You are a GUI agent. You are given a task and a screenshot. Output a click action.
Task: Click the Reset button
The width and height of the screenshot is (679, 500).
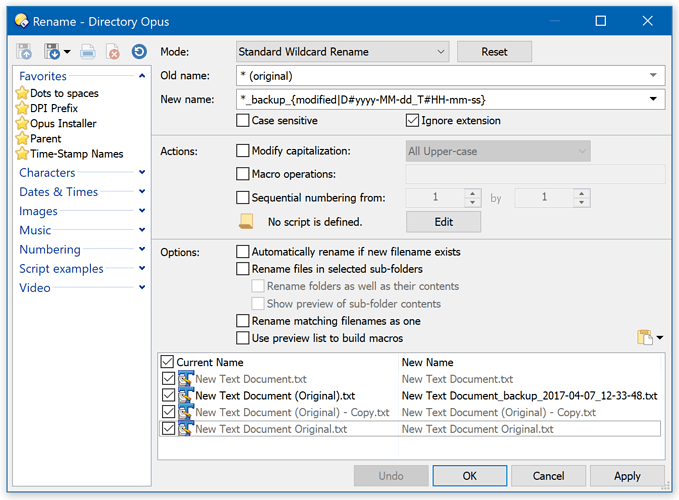tap(494, 52)
